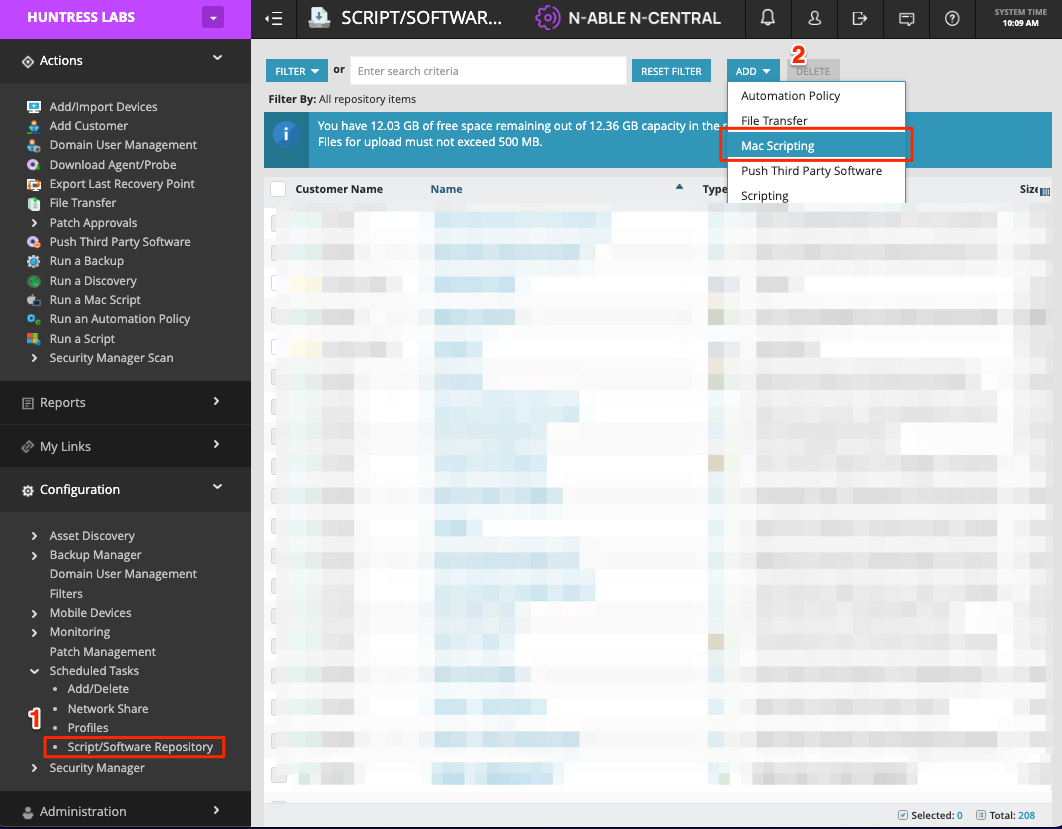Click the Export Last Recovery Point icon
Screen dimensions: 1062x829
click(33, 184)
